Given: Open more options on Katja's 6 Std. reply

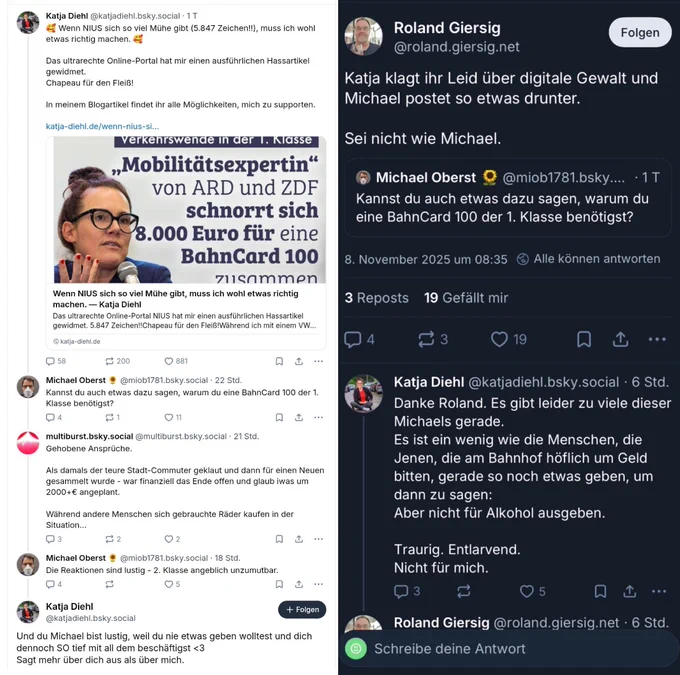Looking at the screenshot, I should click(x=659, y=591).
